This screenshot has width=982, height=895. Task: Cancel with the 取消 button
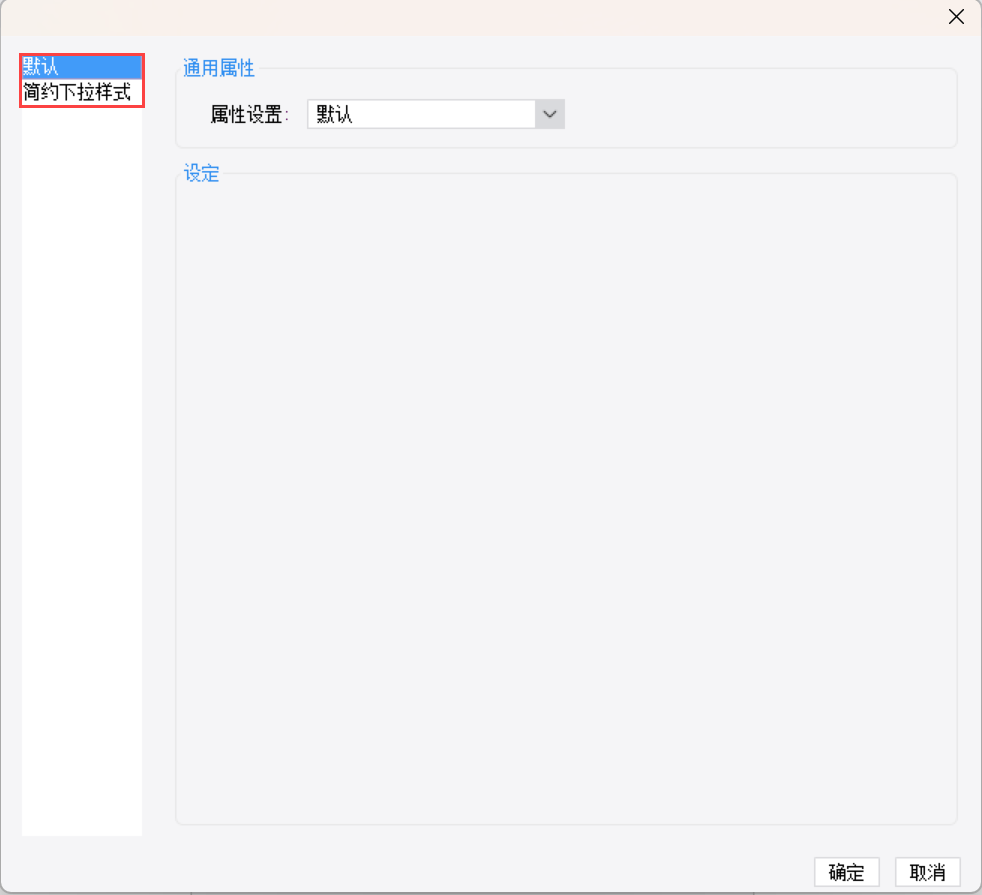pyautogui.click(x=928, y=872)
